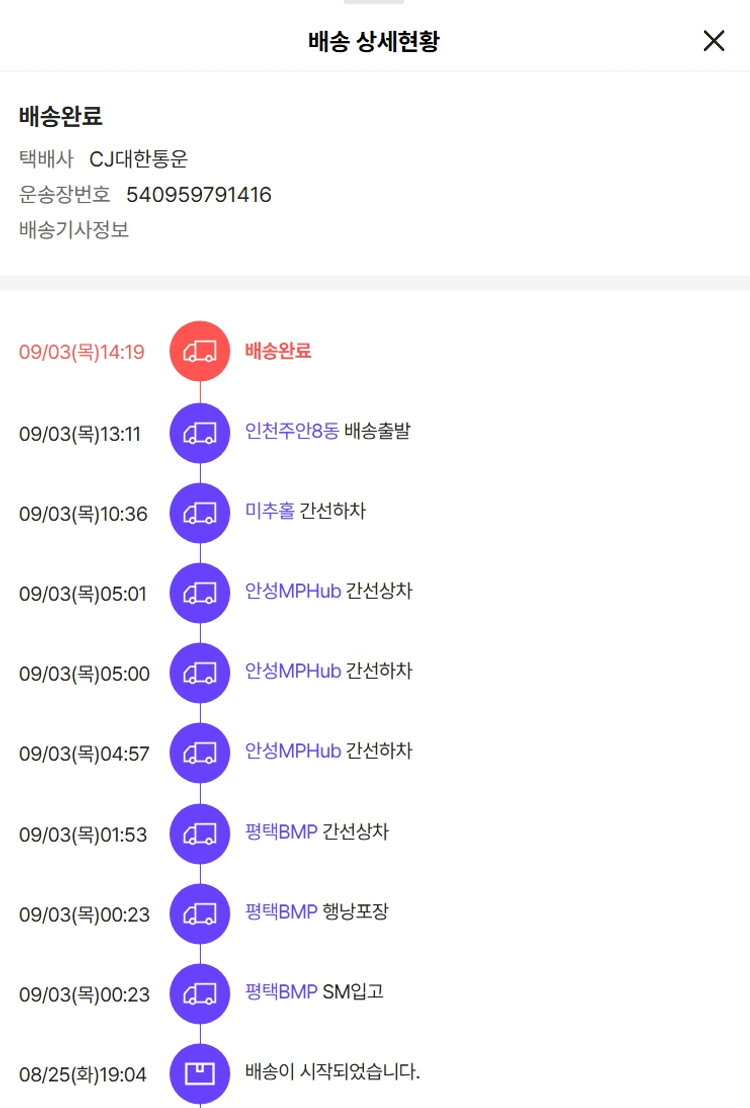This screenshot has width=750, height=1108.
Task: Open 평택BMP link in SM입고 row
Action: [281, 991]
